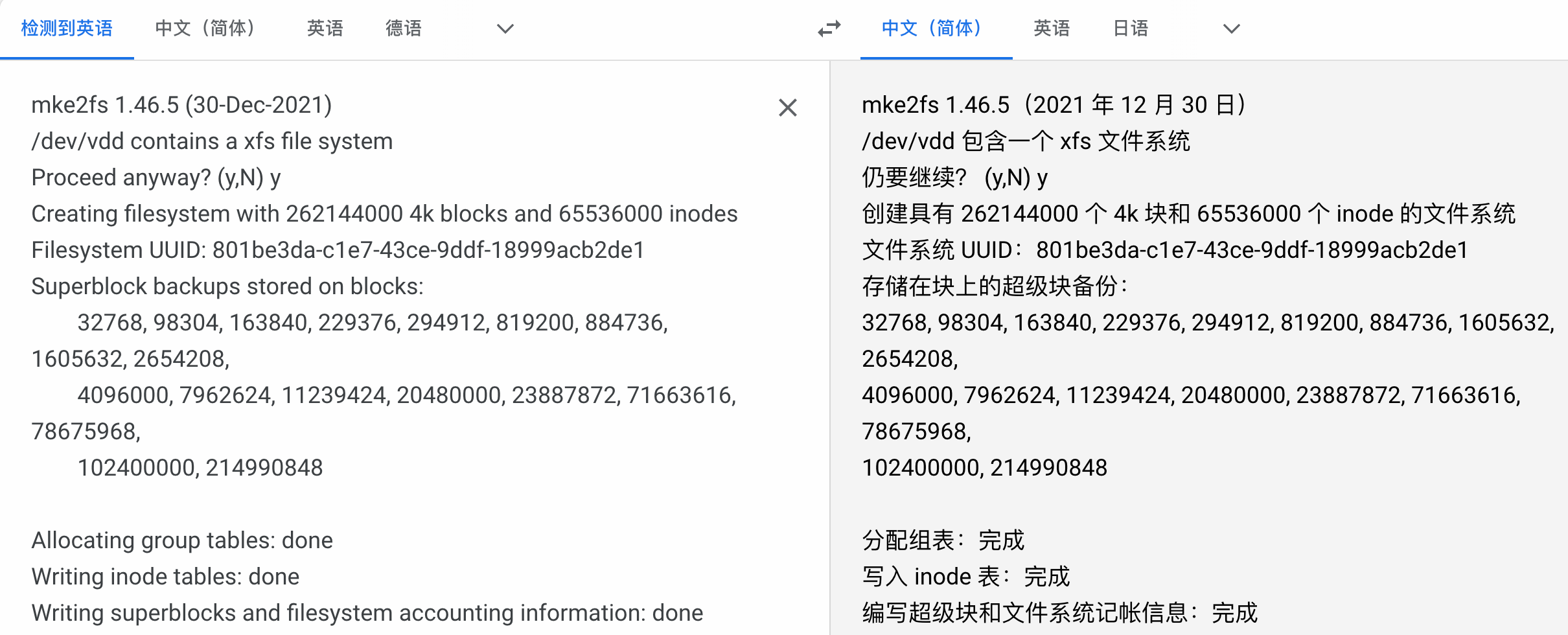Click the 分配组表：完成 line in translation
Image resolution: width=1568 pixels, height=635 pixels.
[x=943, y=540]
